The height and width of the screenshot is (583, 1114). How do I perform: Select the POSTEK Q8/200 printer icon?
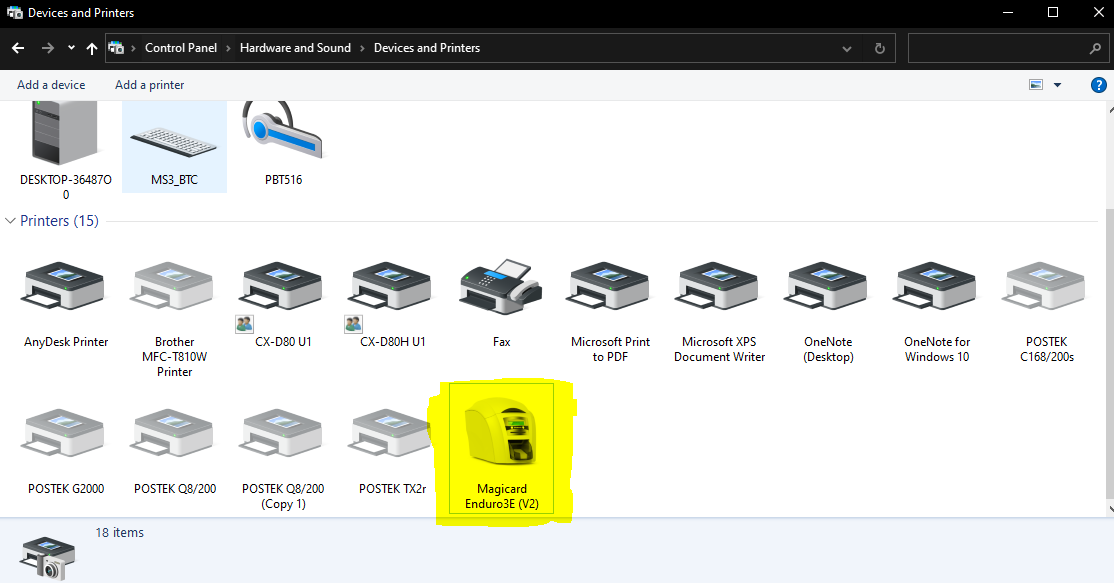pyautogui.click(x=173, y=432)
